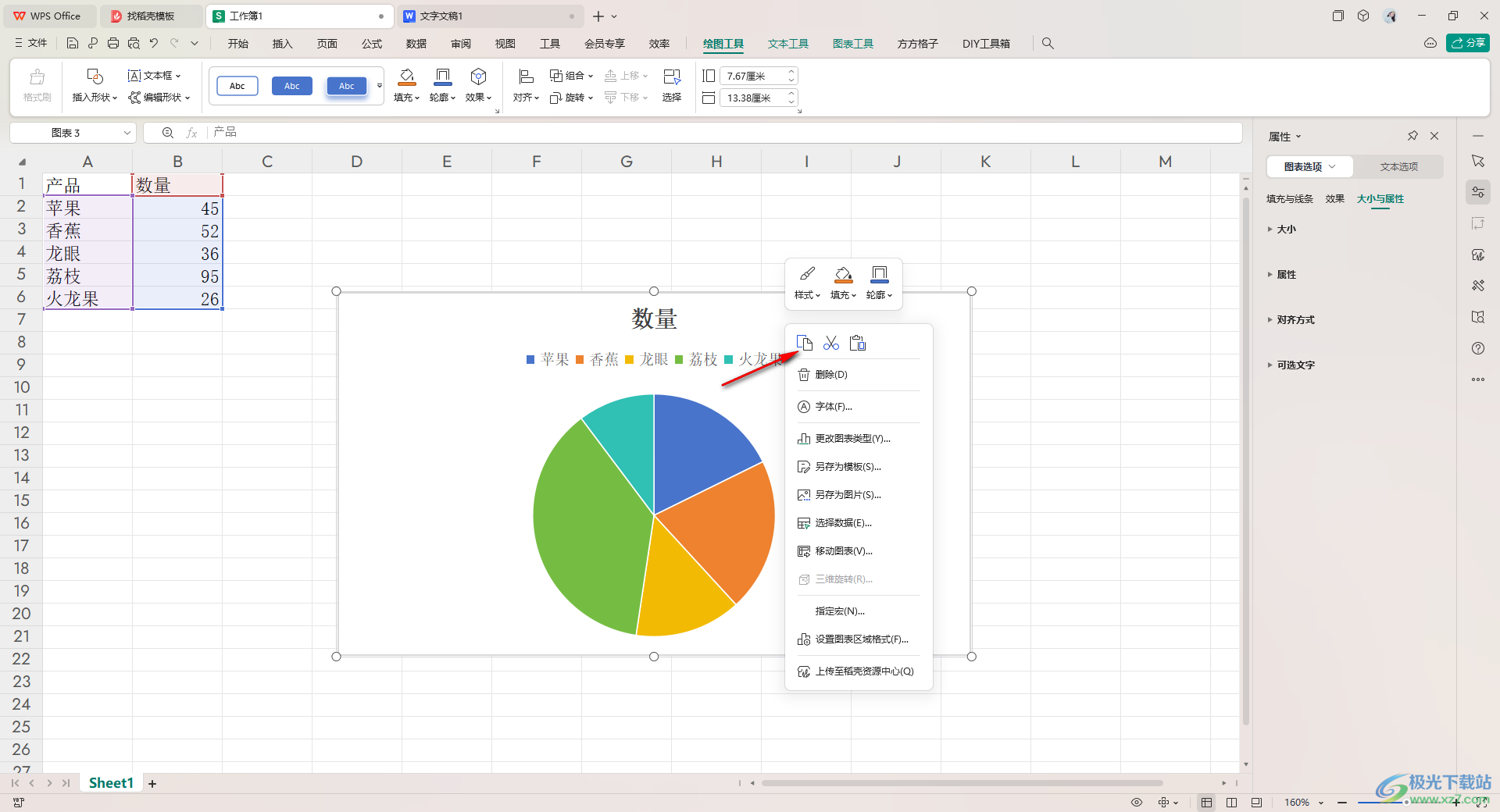Open the Rotate dropdown
1500x812 pixels.
[x=572, y=98]
